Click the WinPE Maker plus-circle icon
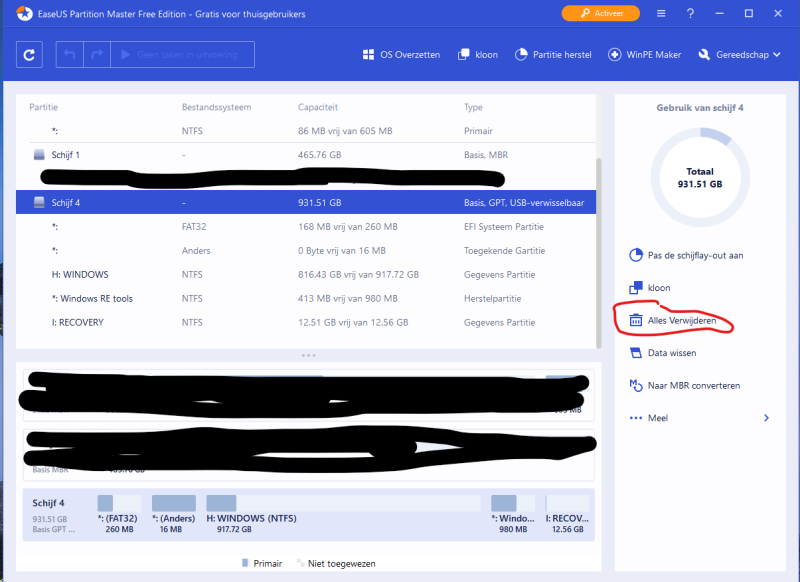The height and width of the screenshot is (582, 800). coord(614,55)
